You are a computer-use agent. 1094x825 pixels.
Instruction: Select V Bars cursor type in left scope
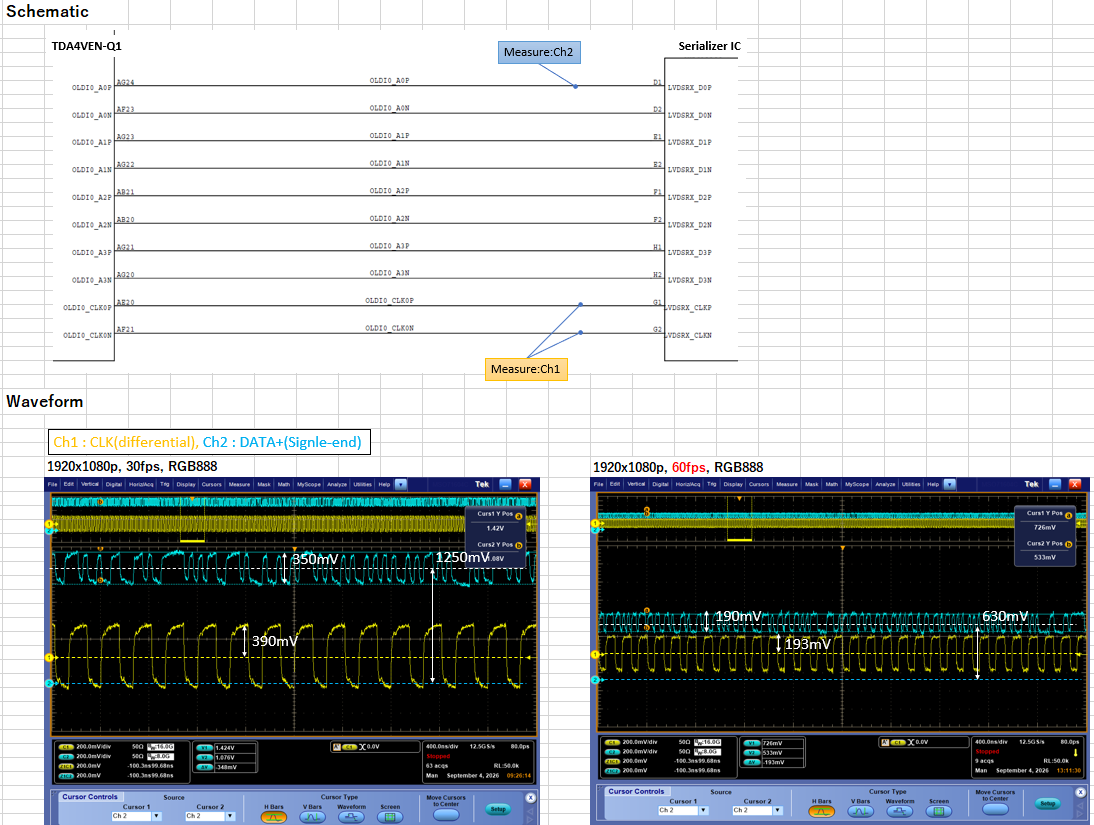[x=313, y=817]
